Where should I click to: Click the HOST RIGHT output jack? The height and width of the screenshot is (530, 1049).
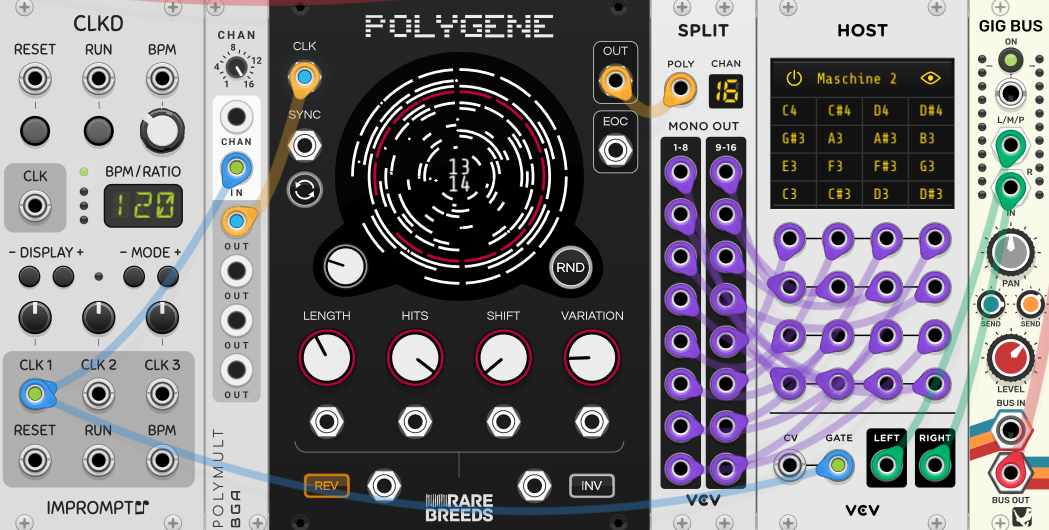point(935,464)
